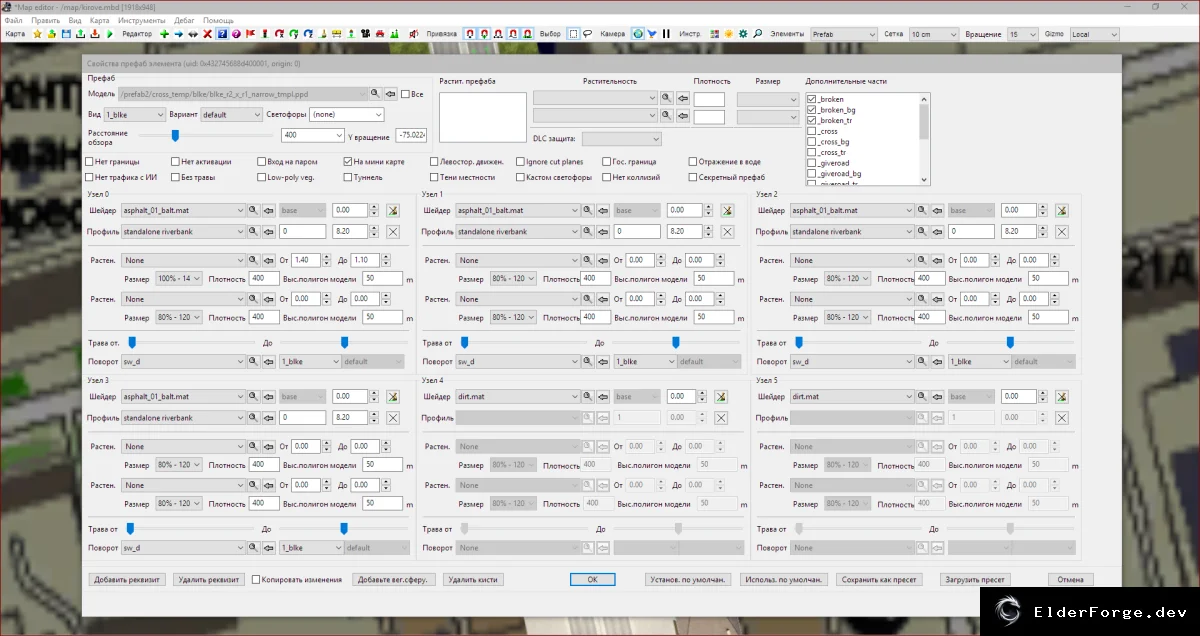This screenshot has width=1200, height=636.
Task: Click the green play arrow toolbar icon
Action: point(109,34)
